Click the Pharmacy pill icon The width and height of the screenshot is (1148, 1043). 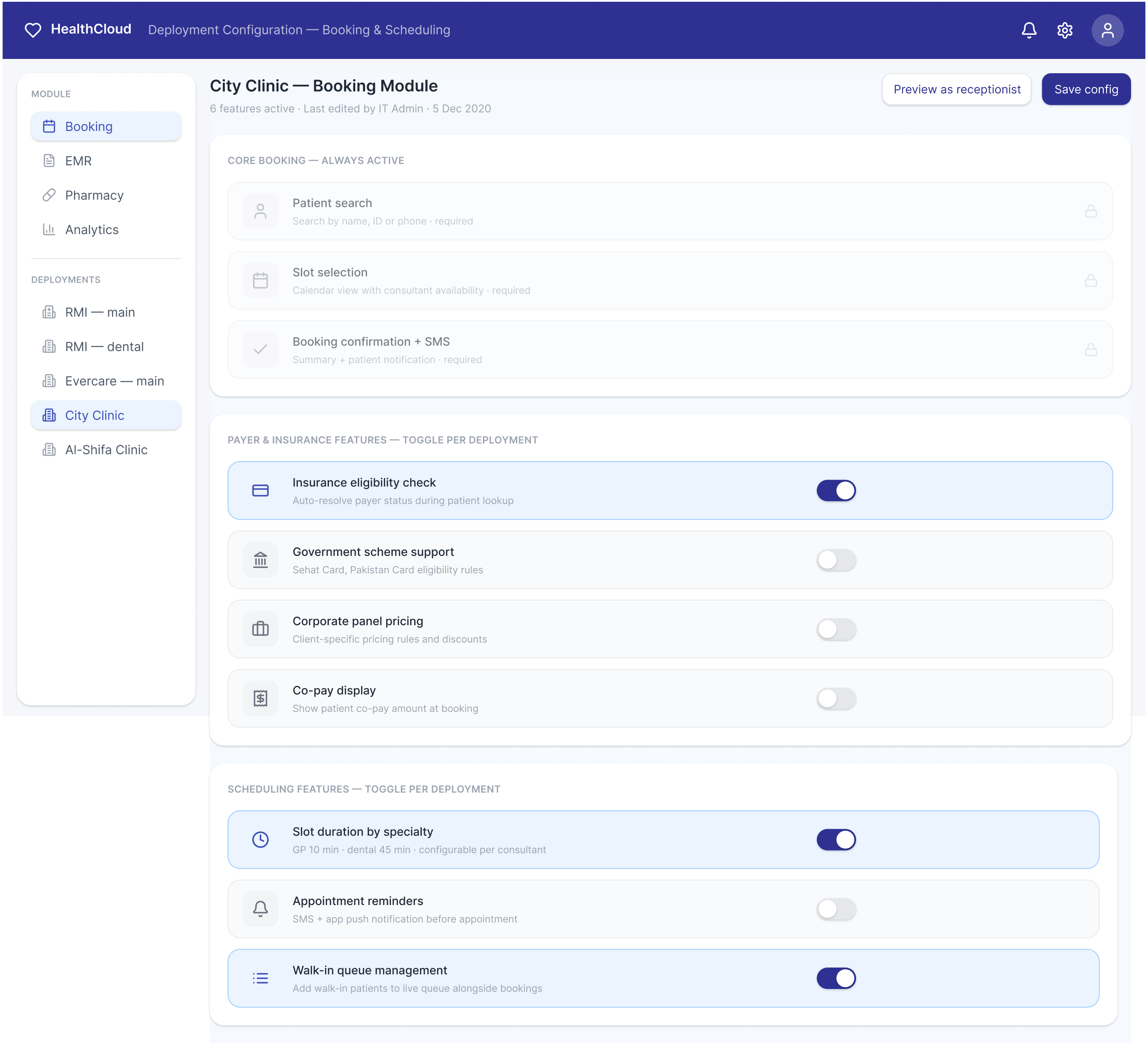click(x=49, y=195)
